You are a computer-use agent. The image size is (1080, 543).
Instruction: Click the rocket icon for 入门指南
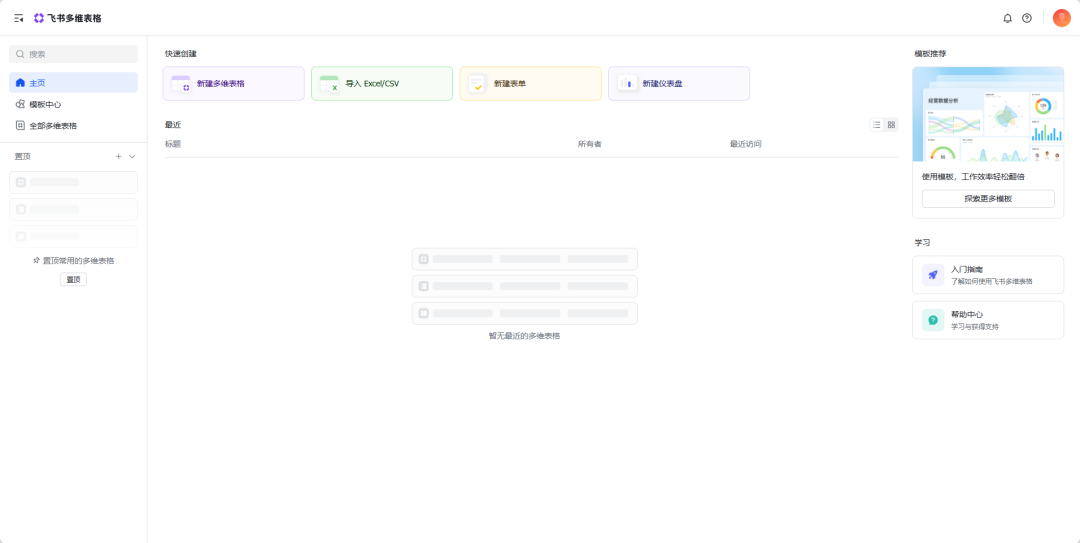(932, 275)
